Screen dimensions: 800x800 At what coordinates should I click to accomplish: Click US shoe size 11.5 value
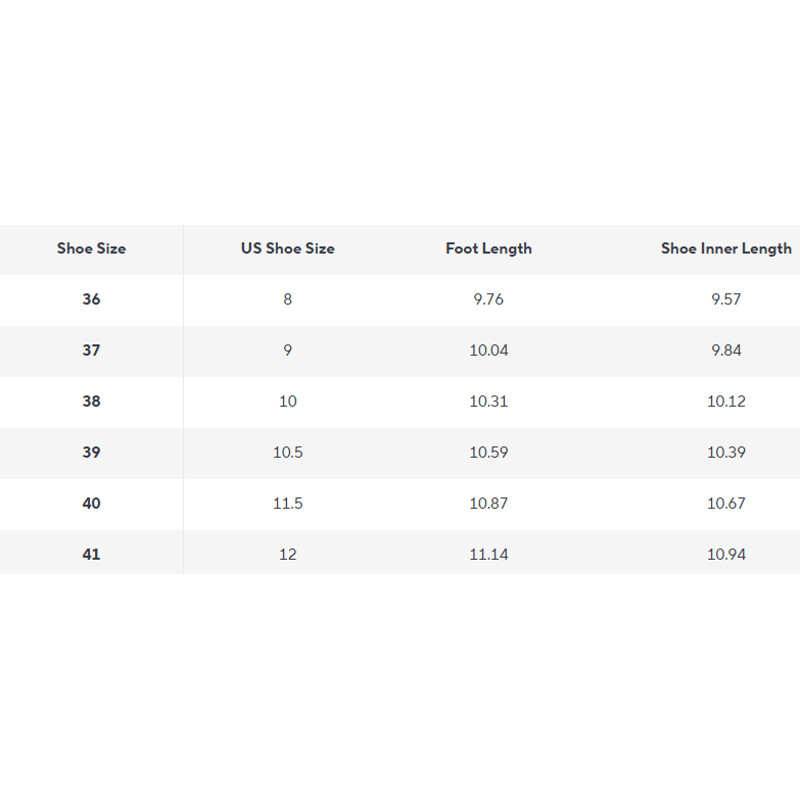287,503
